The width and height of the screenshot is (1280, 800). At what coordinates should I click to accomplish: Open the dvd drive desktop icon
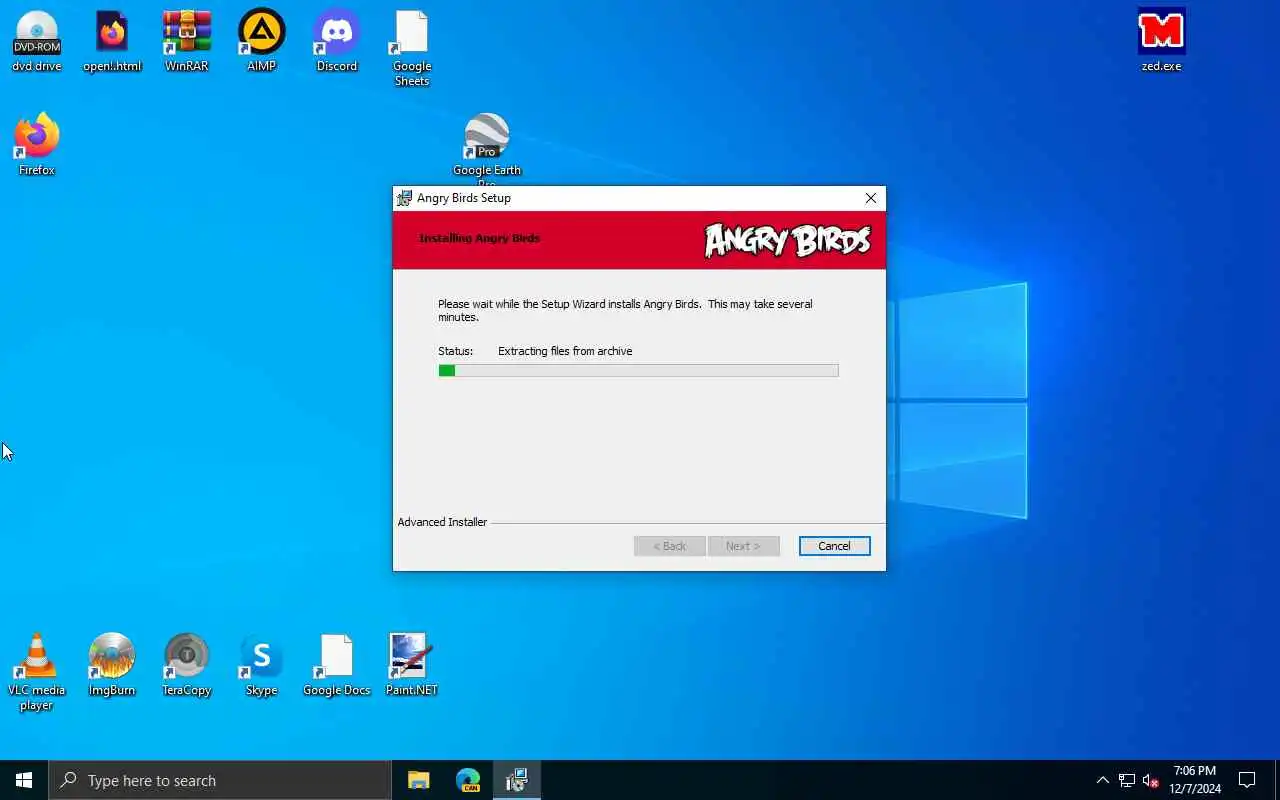37,42
